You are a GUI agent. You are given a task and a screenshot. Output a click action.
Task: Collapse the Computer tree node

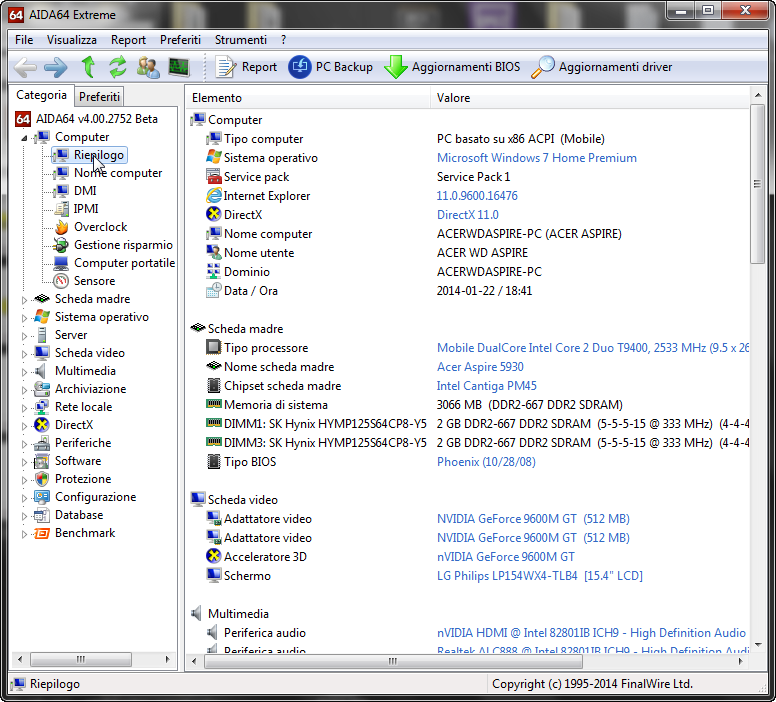[24, 138]
